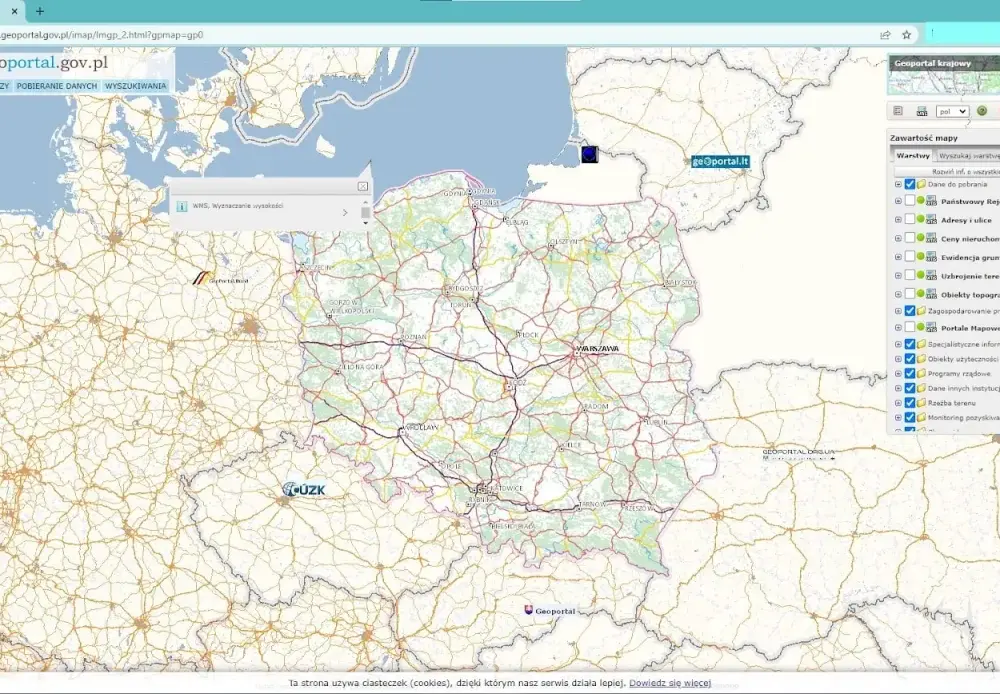Viewport: 1000px width, 694px height.
Task: Click the folder icon of Dane do pobrania
Action: coord(921,184)
